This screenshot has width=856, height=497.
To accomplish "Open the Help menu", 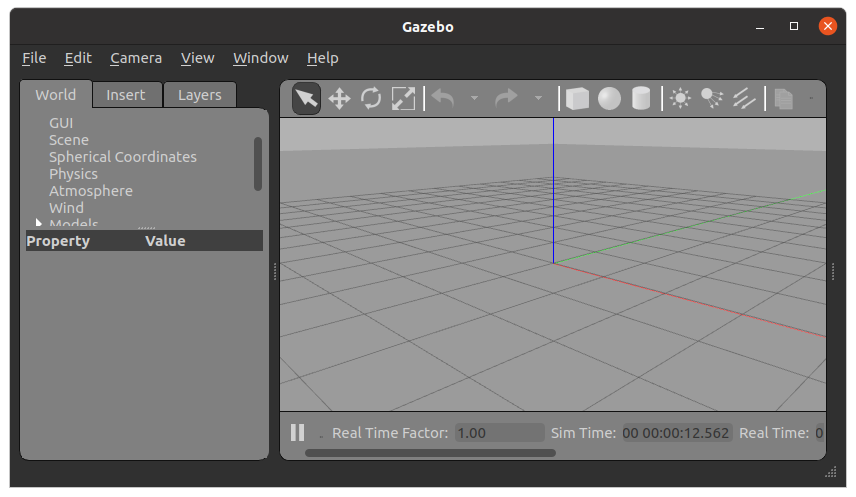I will coord(323,58).
